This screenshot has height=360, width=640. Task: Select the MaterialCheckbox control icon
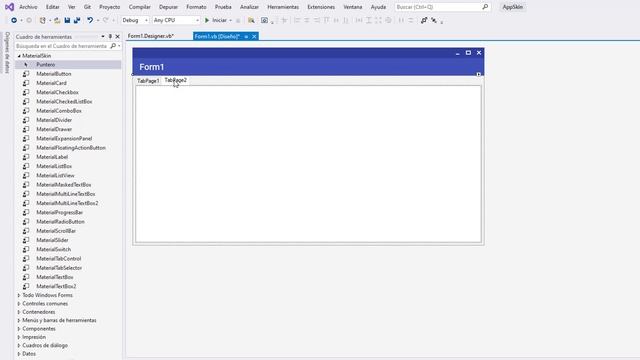pyautogui.click(x=26, y=92)
